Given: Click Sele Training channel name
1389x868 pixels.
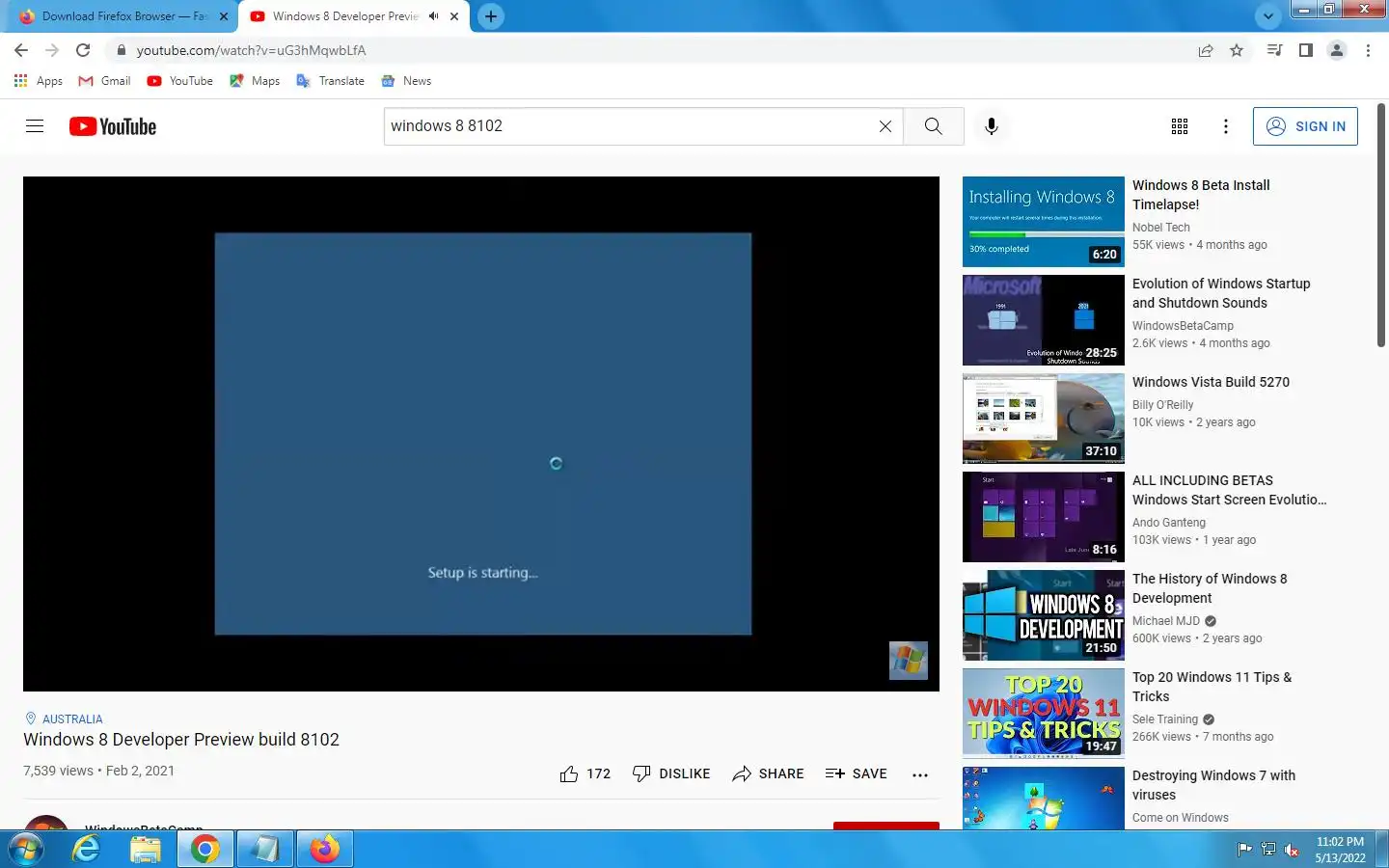Looking at the screenshot, I should 1164,719.
